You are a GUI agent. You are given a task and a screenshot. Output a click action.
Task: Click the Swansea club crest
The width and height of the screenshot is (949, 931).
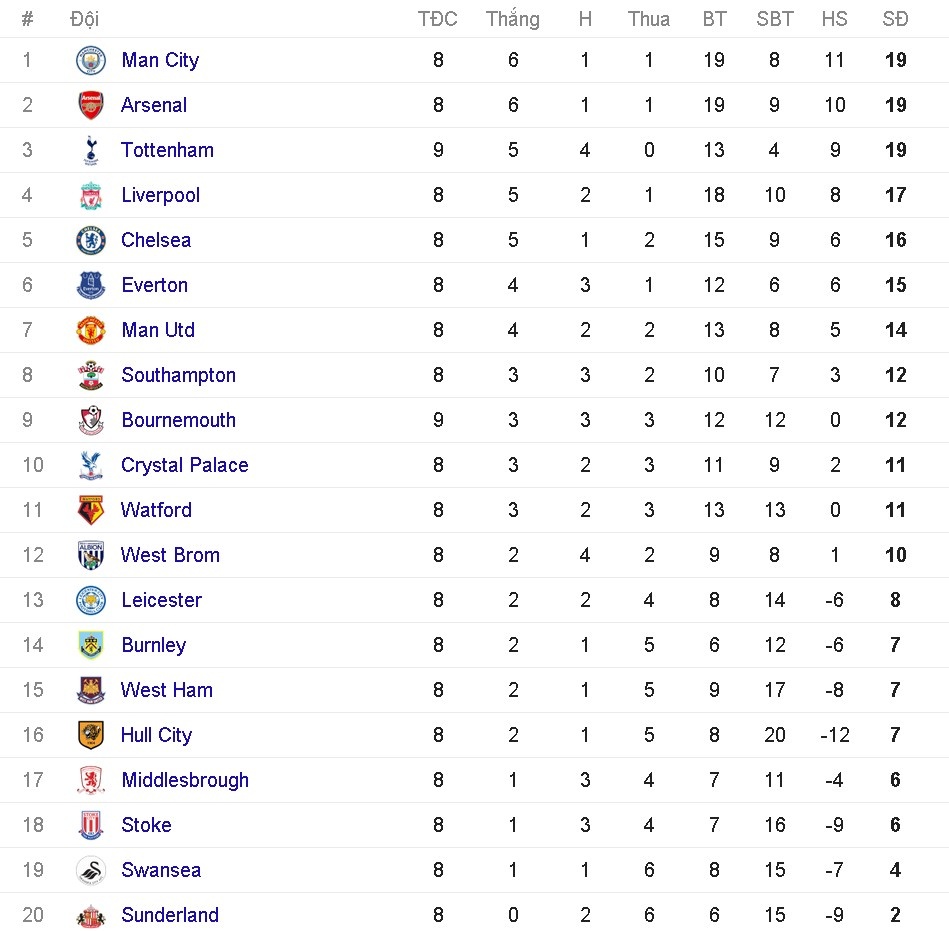pos(91,870)
